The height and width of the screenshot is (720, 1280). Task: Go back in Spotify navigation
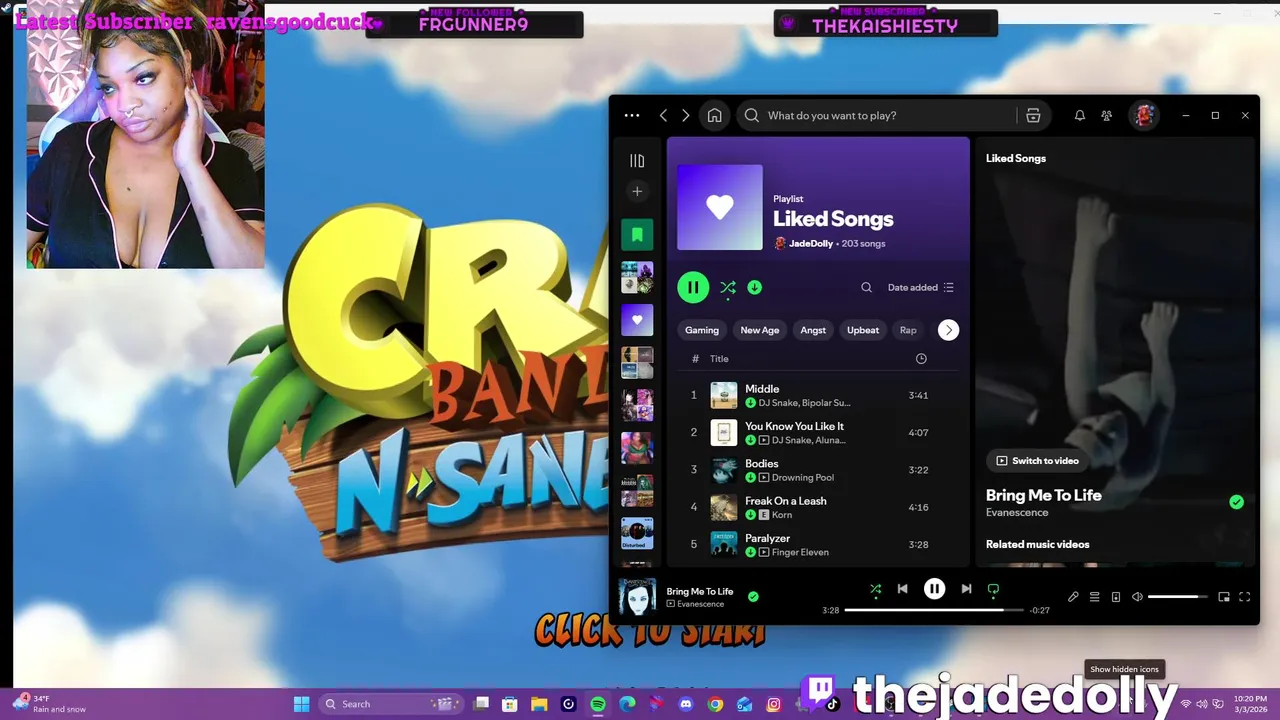pyautogui.click(x=663, y=115)
